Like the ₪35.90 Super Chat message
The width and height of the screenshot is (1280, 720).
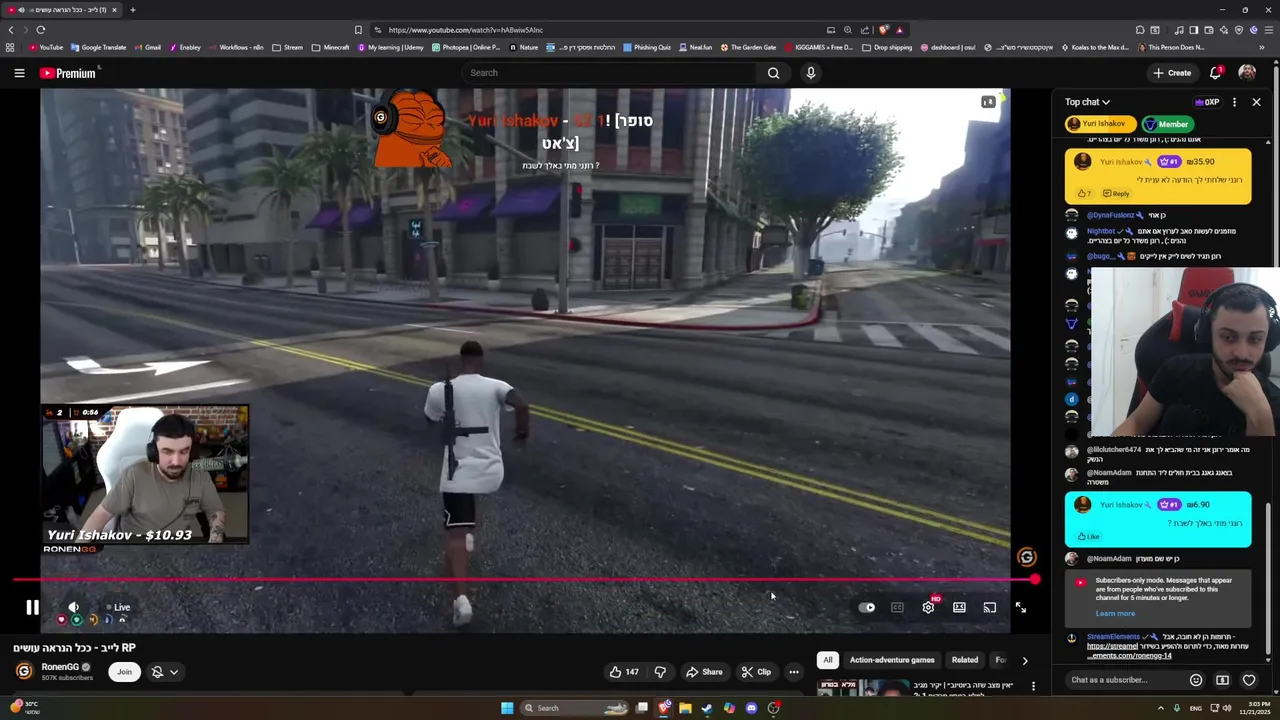pos(1084,193)
